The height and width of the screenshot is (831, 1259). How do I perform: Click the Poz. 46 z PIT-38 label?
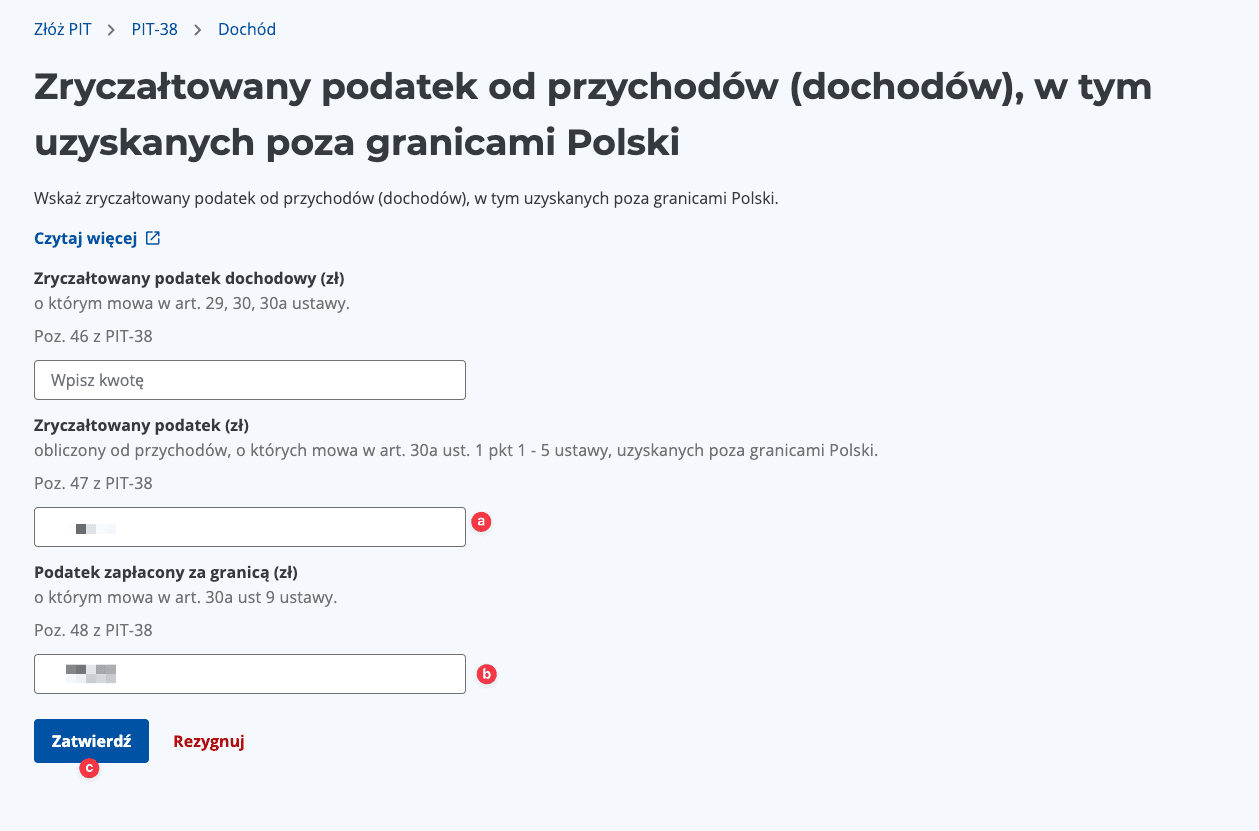click(92, 336)
